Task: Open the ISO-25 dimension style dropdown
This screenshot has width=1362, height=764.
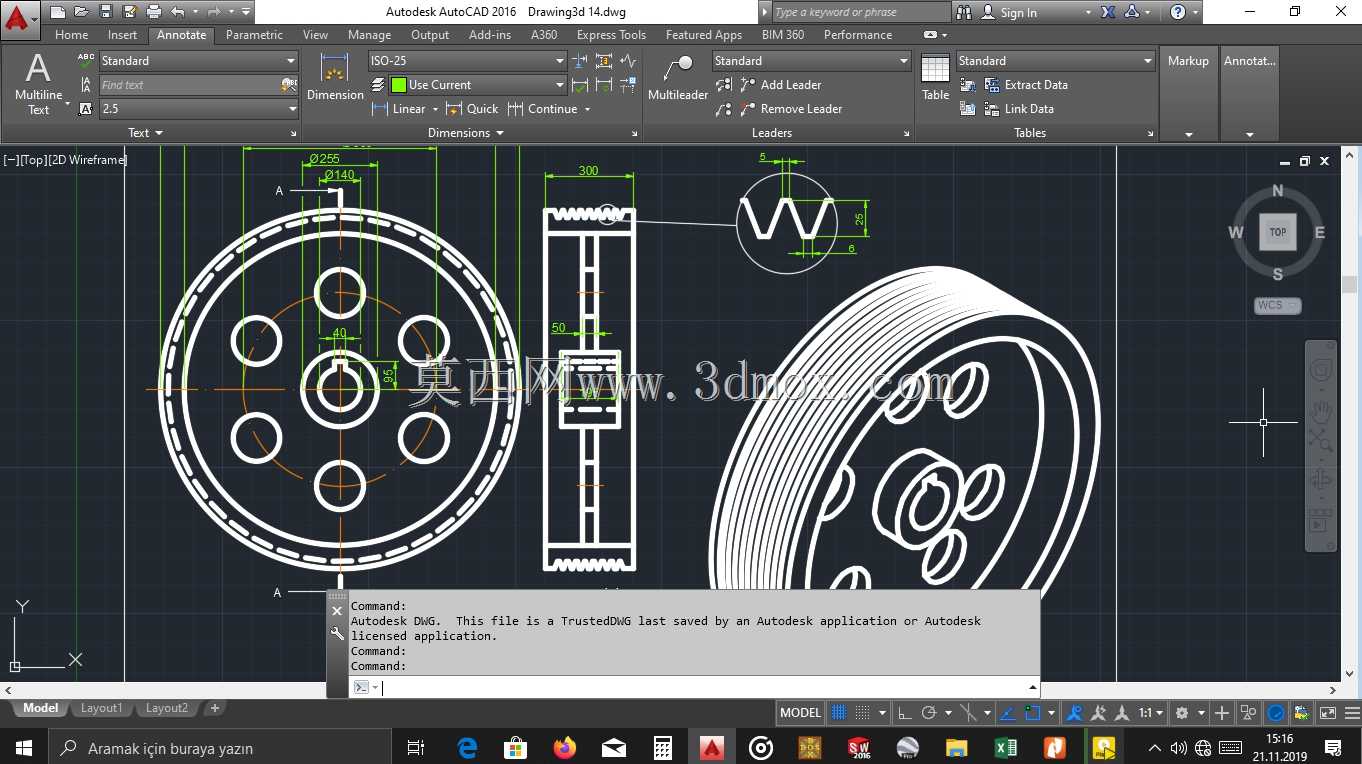Action: (468, 61)
